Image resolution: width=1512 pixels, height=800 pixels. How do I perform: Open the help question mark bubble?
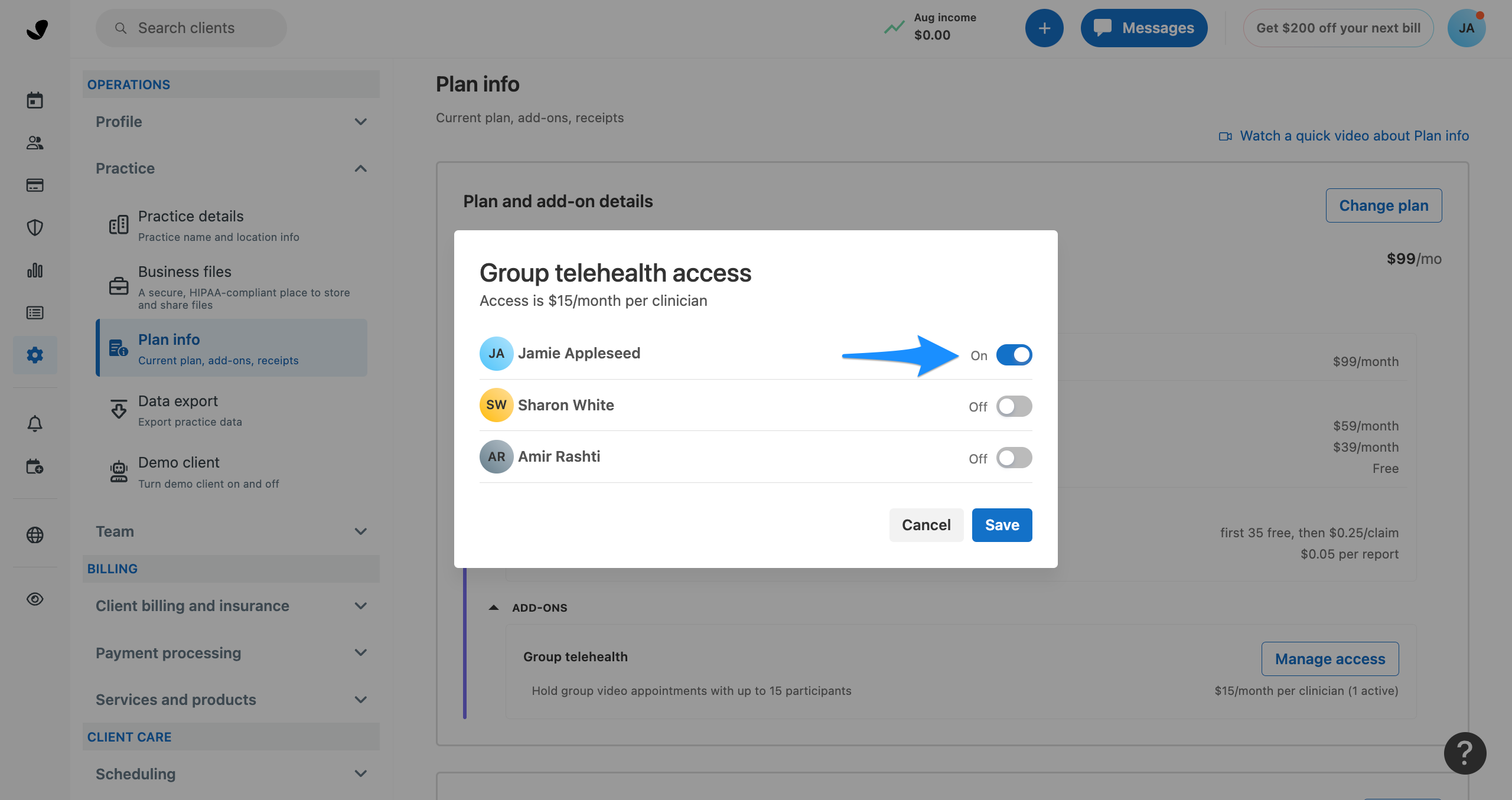(x=1465, y=753)
